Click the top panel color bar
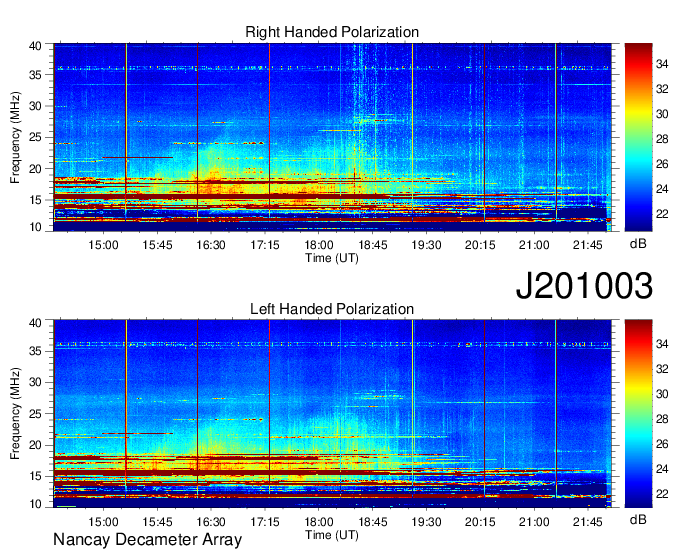 pos(638,137)
